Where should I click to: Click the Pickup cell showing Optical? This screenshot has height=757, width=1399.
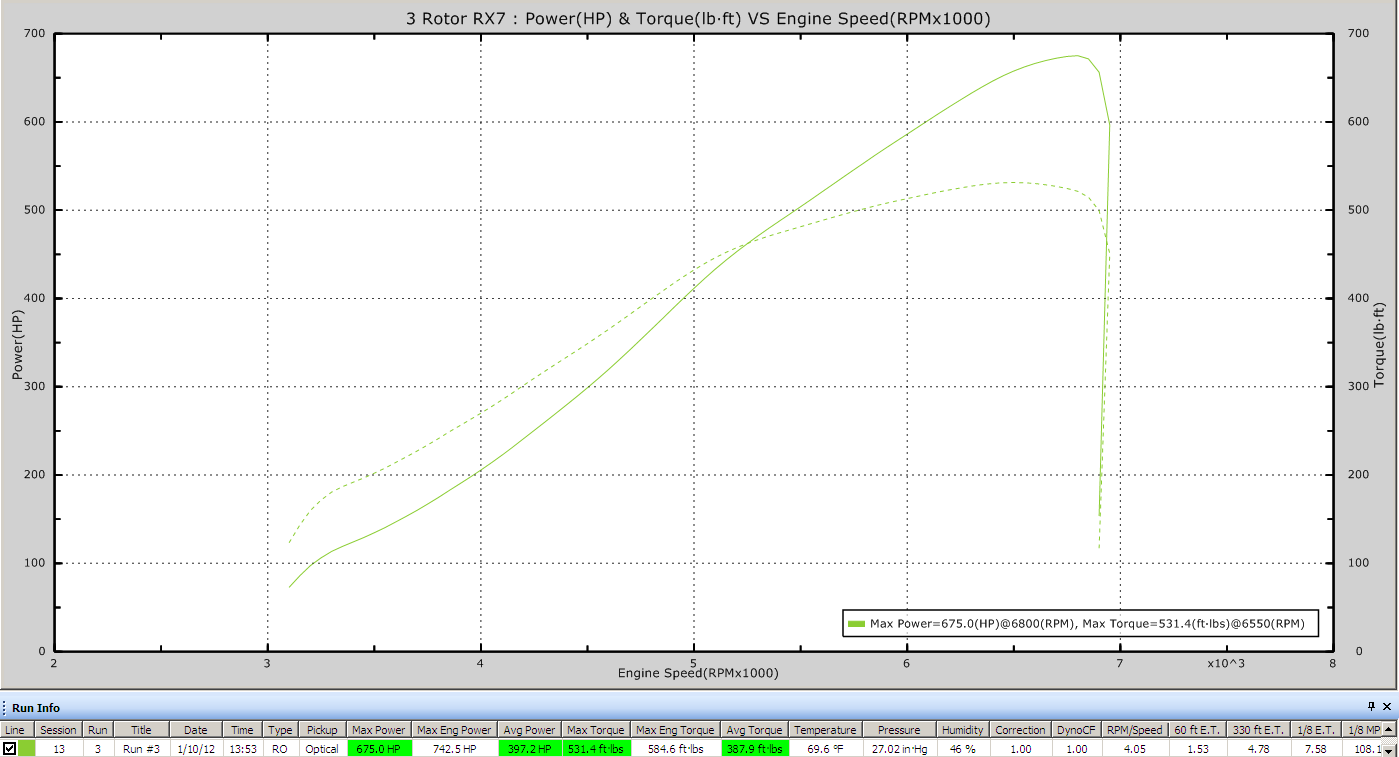[322, 748]
